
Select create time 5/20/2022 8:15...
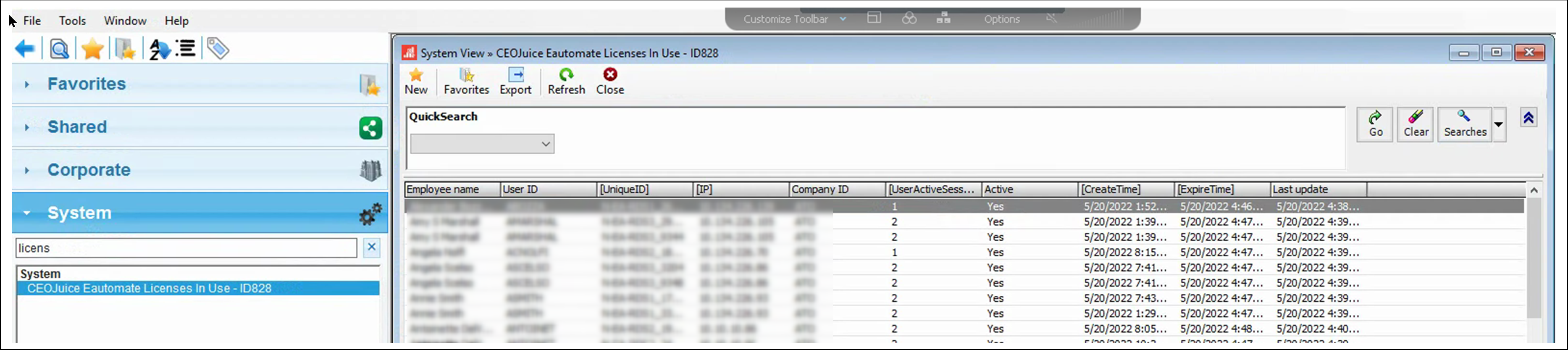(x=1125, y=252)
